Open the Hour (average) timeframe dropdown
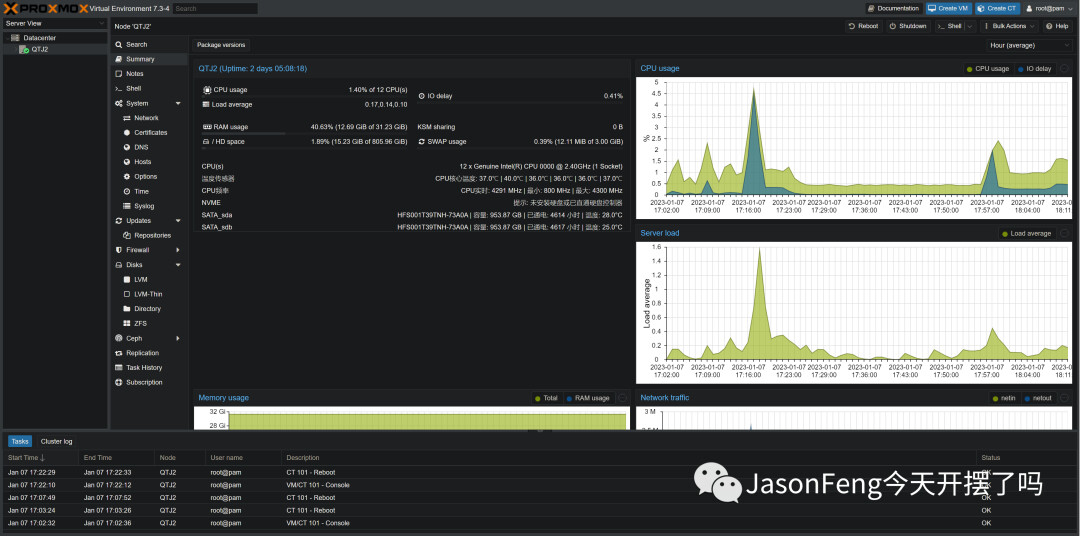This screenshot has height=536, width=1080. pos(1028,45)
